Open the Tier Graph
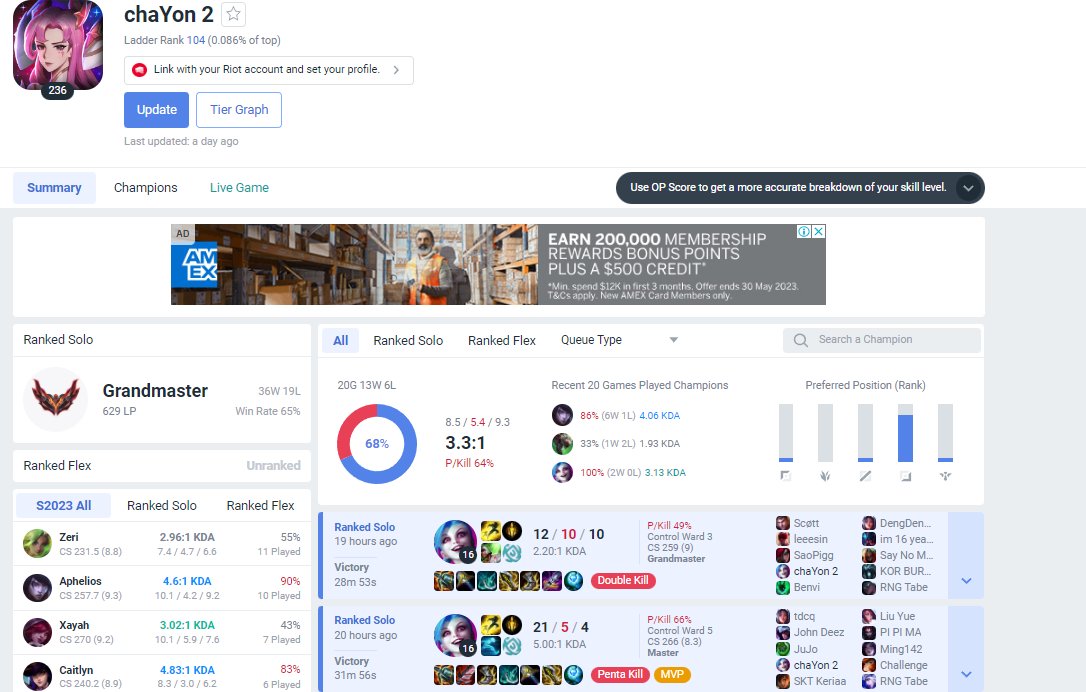1086x692 pixels. point(238,109)
